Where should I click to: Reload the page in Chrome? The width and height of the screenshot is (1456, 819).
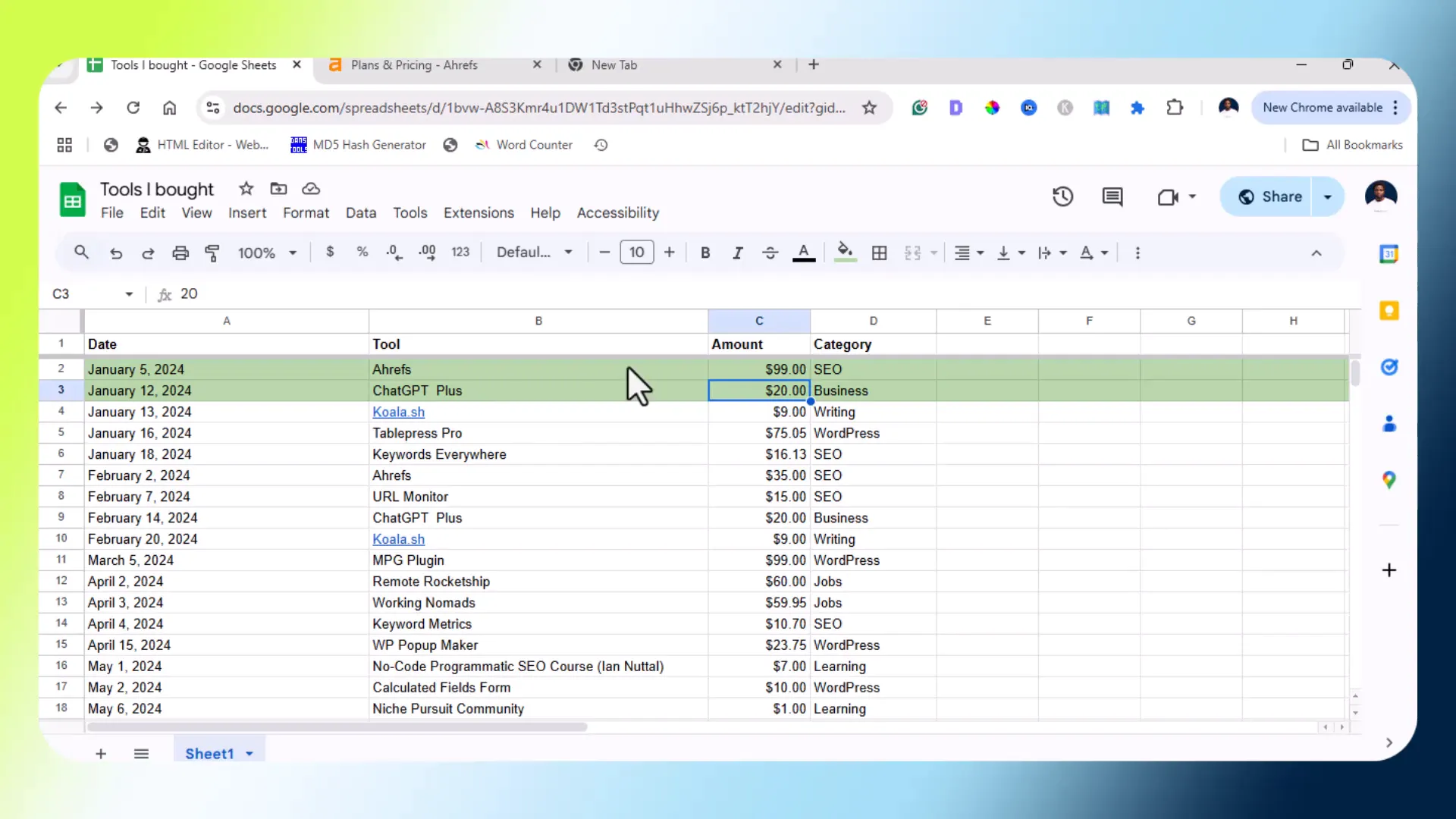(133, 108)
